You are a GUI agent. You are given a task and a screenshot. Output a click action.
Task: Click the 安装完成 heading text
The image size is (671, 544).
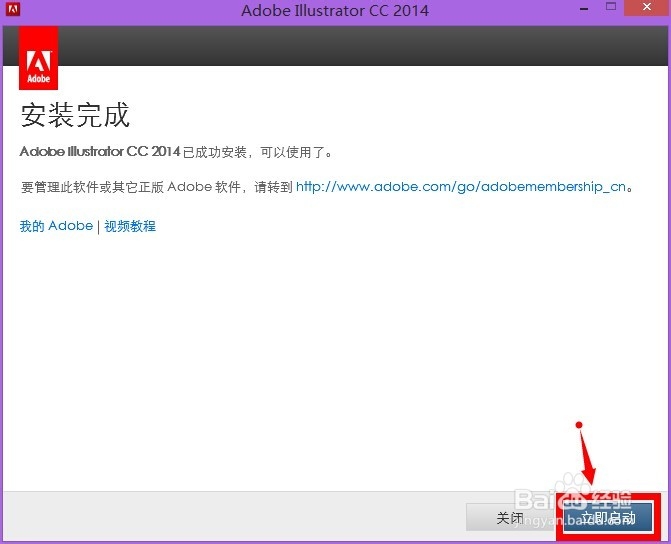pos(75,115)
